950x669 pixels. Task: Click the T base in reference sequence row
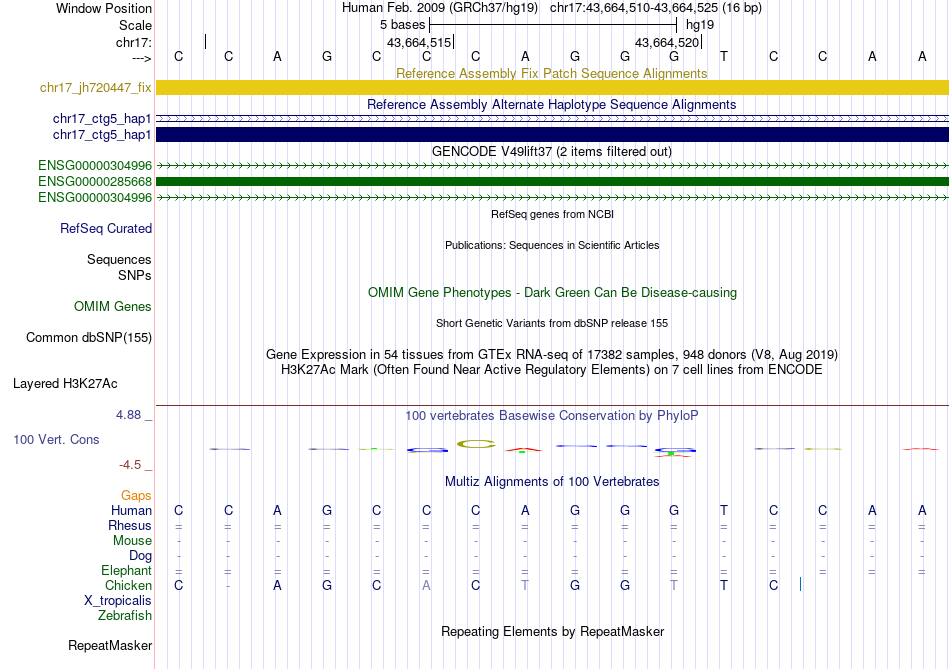(723, 56)
